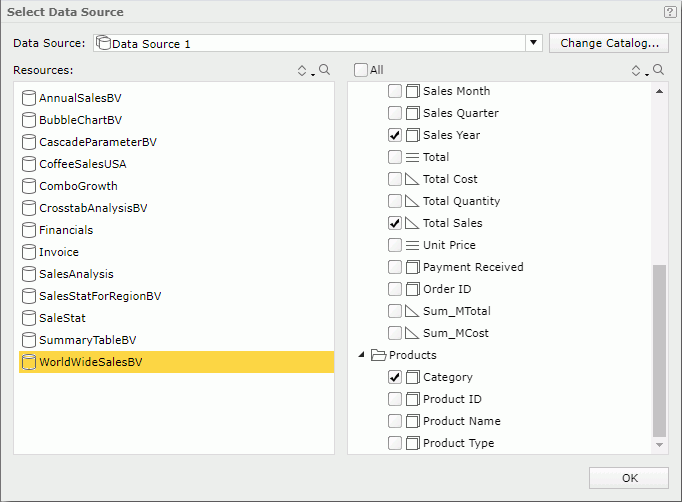Click the Sales Month dimension icon
The height and width of the screenshot is (502, 682).
pos(413,91)
